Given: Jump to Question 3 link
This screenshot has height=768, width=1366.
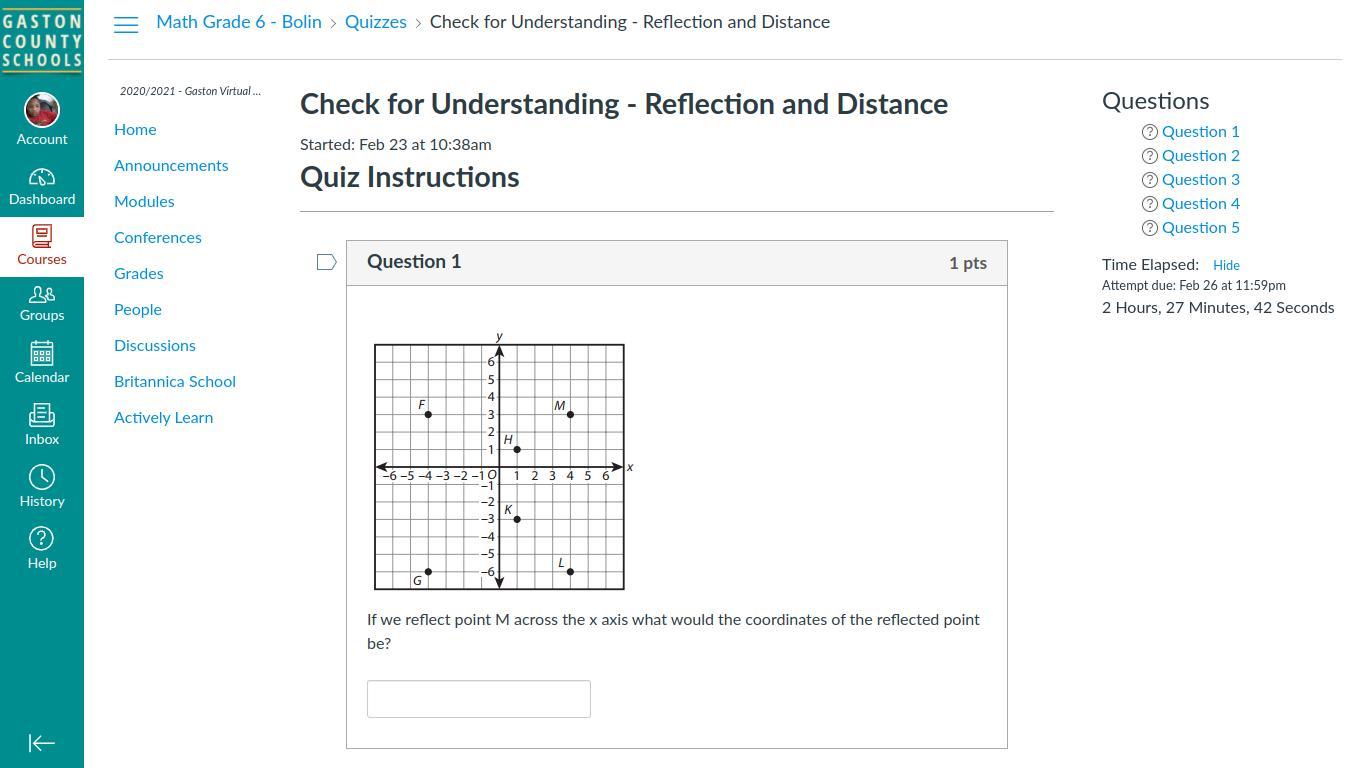Looking at the screenshot, I should coord(1200,179).
